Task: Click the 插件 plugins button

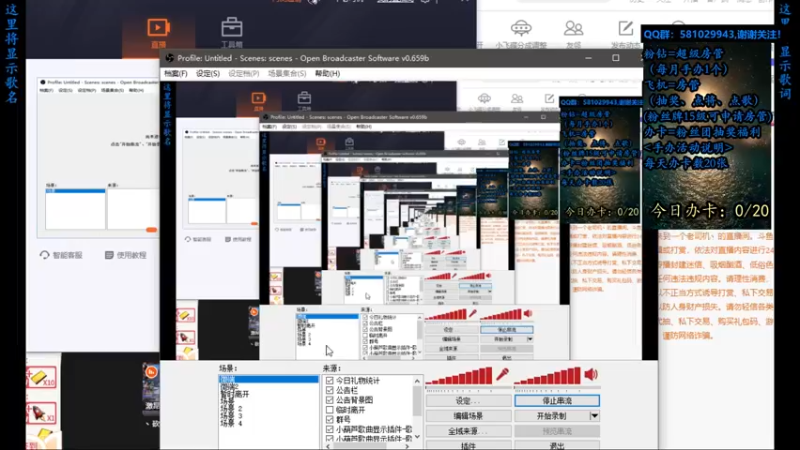Action: tap(468, 446)
